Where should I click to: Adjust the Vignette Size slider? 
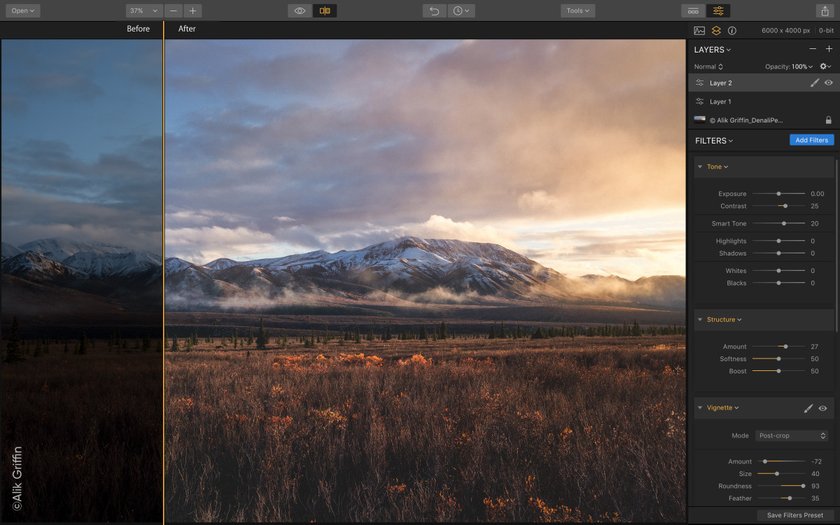pyautogui.click(x=778, y=474)
